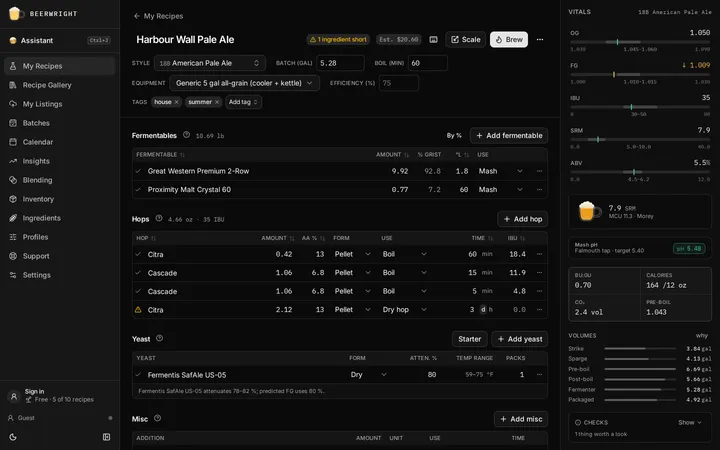Click the Insights chart icon
This screenshot has width=720, height=450.
pos(13,161)
